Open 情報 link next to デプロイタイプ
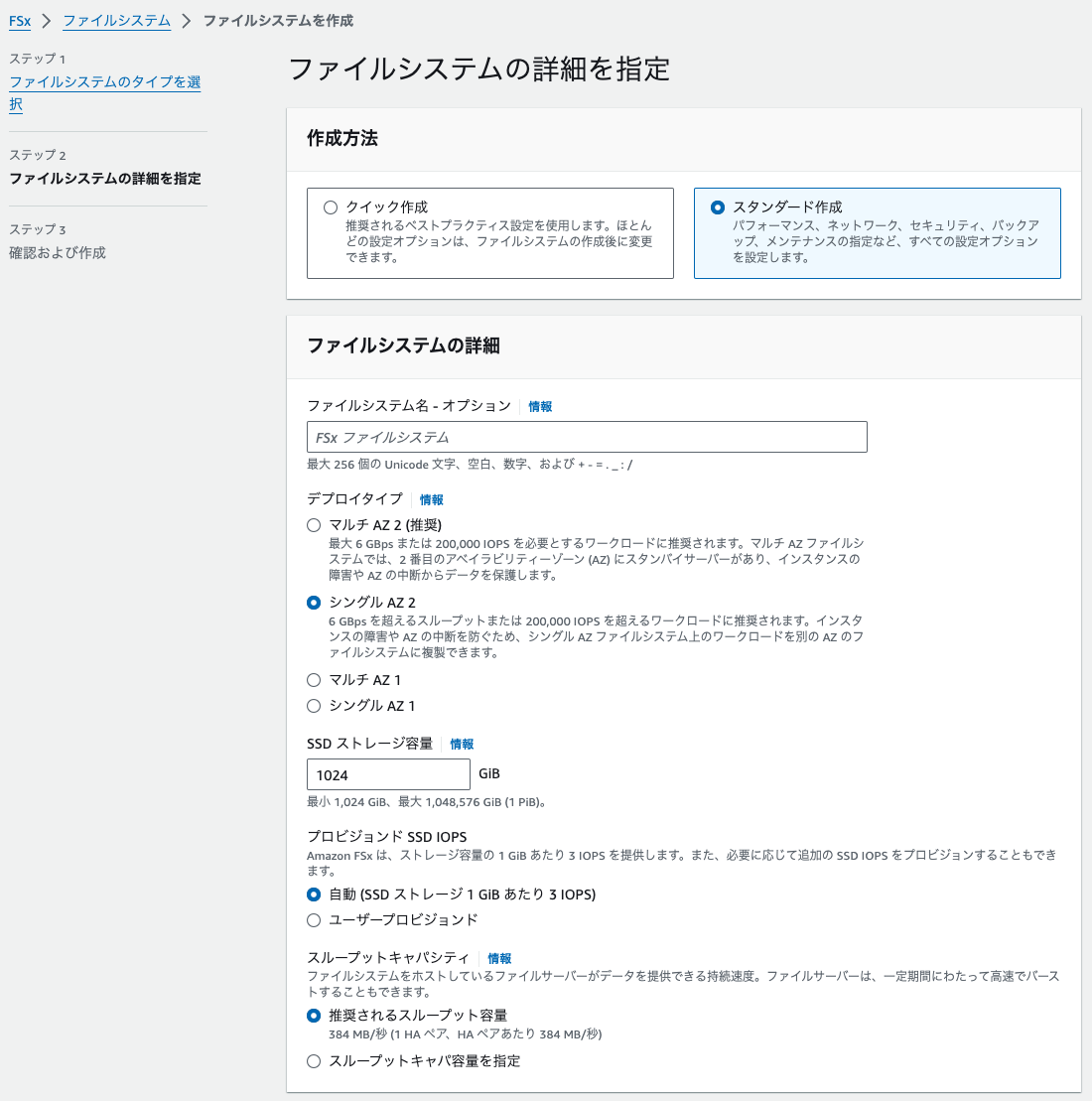Image resolution: width=1092 pixels, height=1101 pixels. [431, 499]
